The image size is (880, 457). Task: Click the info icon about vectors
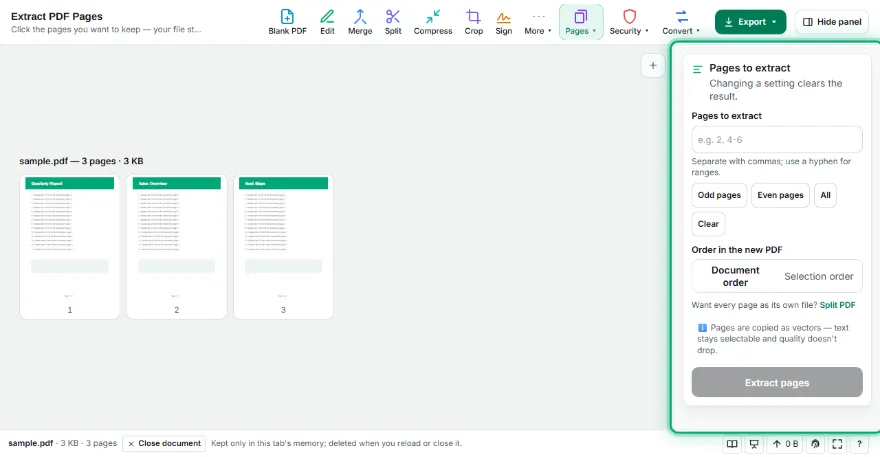coord(702,328)
